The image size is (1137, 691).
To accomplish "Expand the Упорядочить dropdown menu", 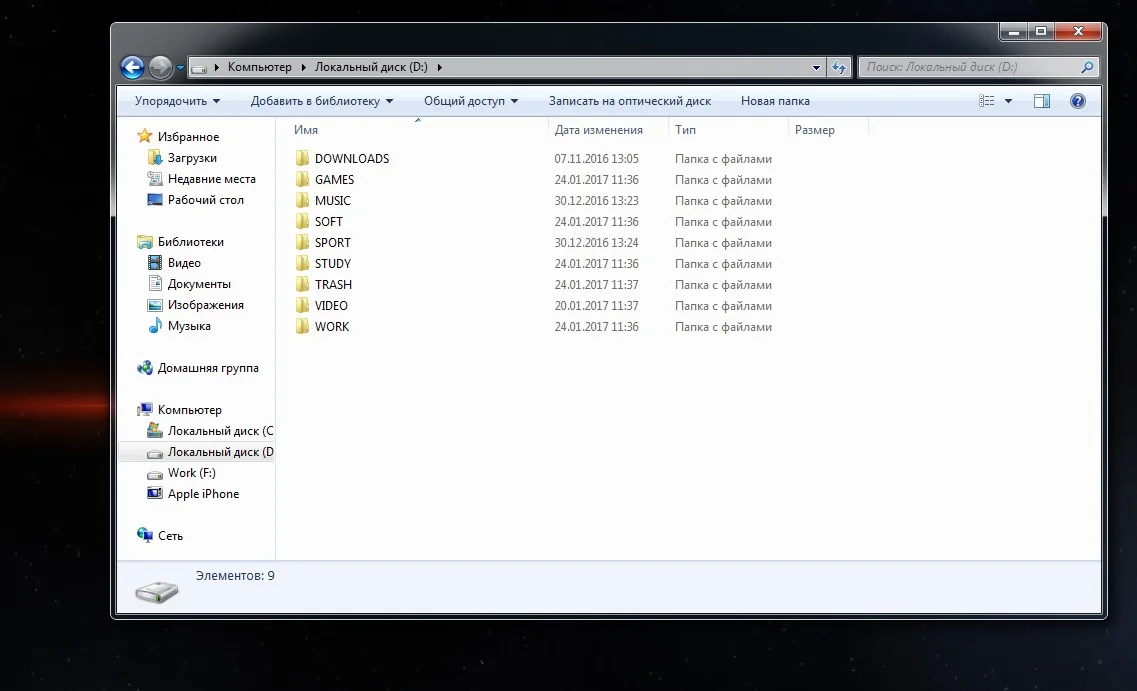I will tap(177, 101).
